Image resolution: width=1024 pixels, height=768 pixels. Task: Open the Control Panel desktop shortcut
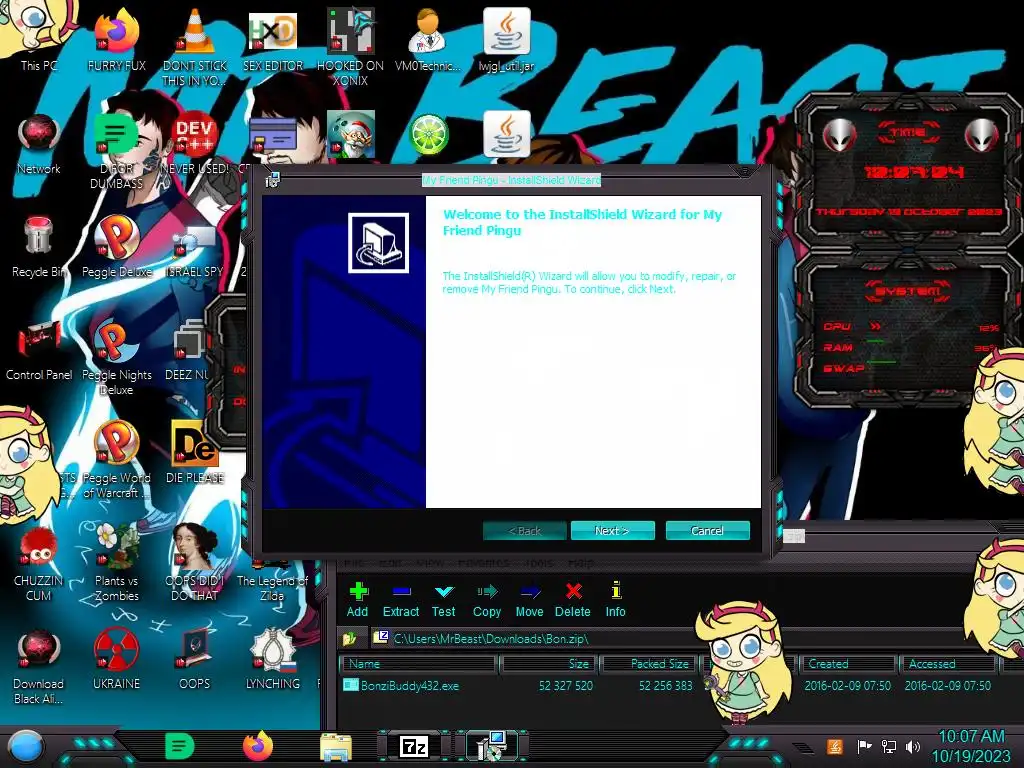click(39, 351)
